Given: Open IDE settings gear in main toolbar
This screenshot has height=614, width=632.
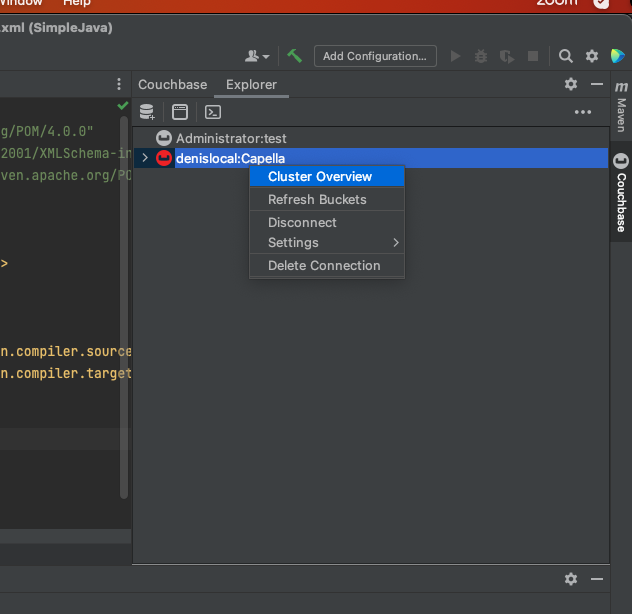Looking at the screenshot, I should tap(592, 56).
